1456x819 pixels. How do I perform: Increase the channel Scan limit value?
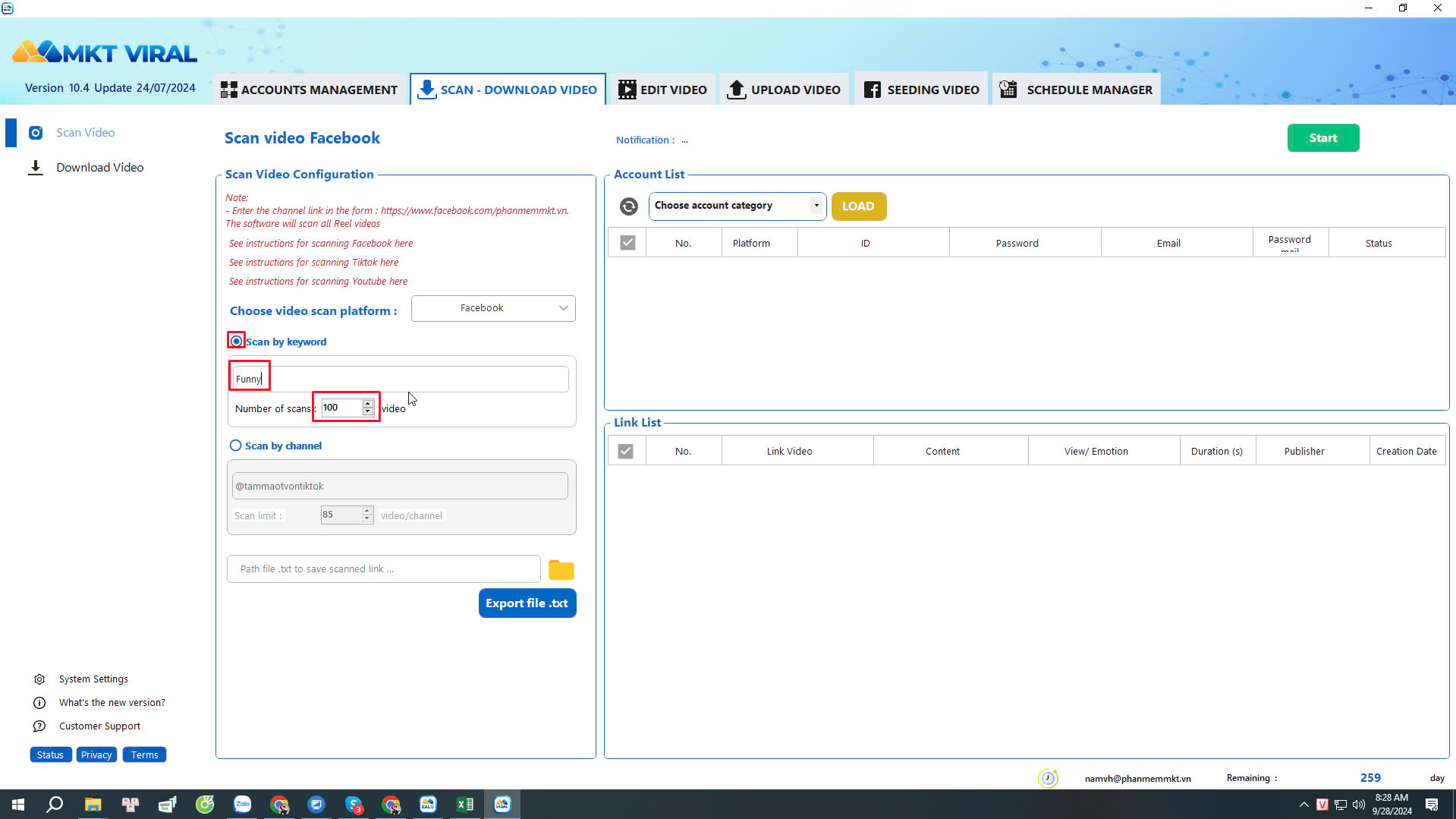367,510
